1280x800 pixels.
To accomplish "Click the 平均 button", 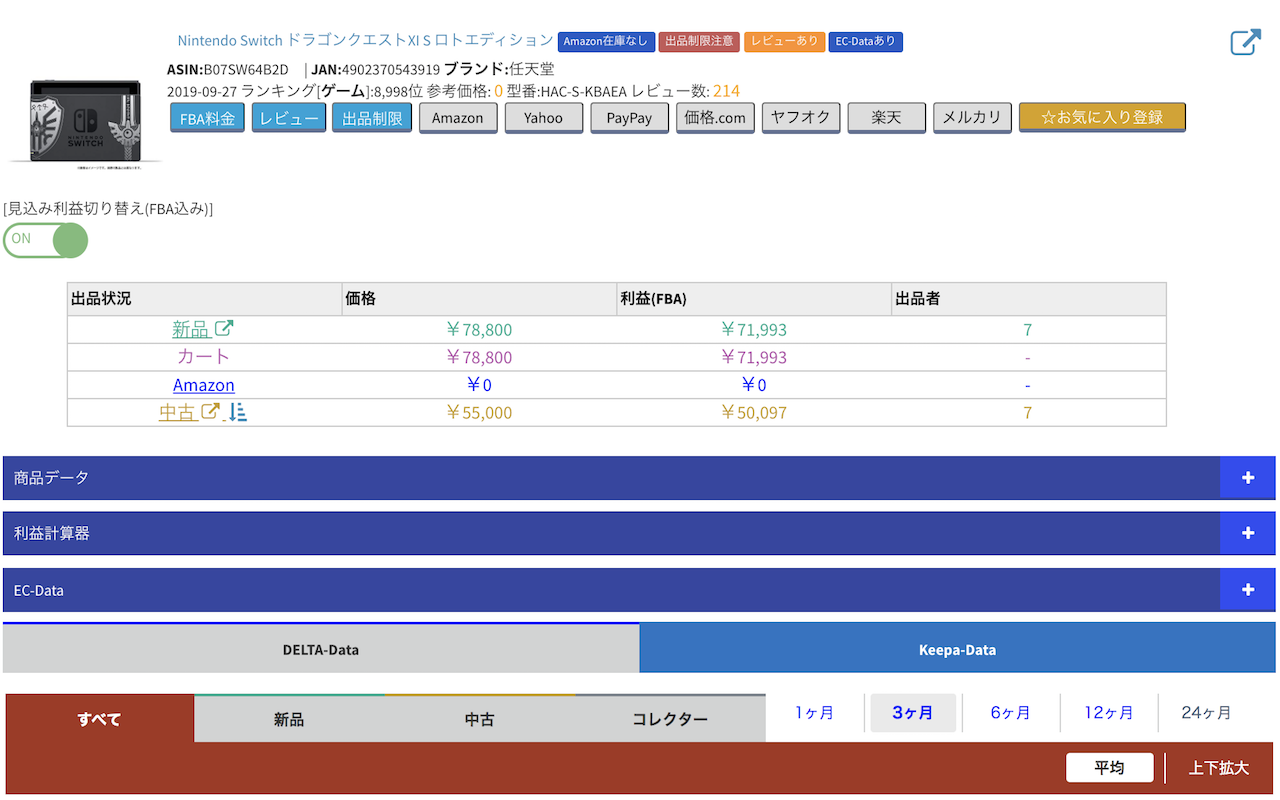I will [x=1109, y=768].
